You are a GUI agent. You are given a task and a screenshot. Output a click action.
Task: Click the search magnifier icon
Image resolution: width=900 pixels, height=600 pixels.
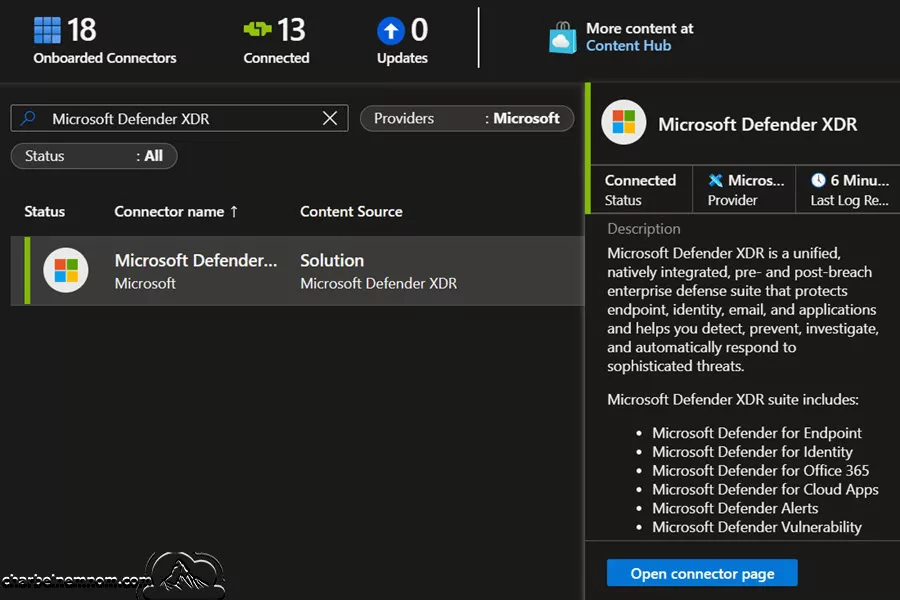click(28, 118)
